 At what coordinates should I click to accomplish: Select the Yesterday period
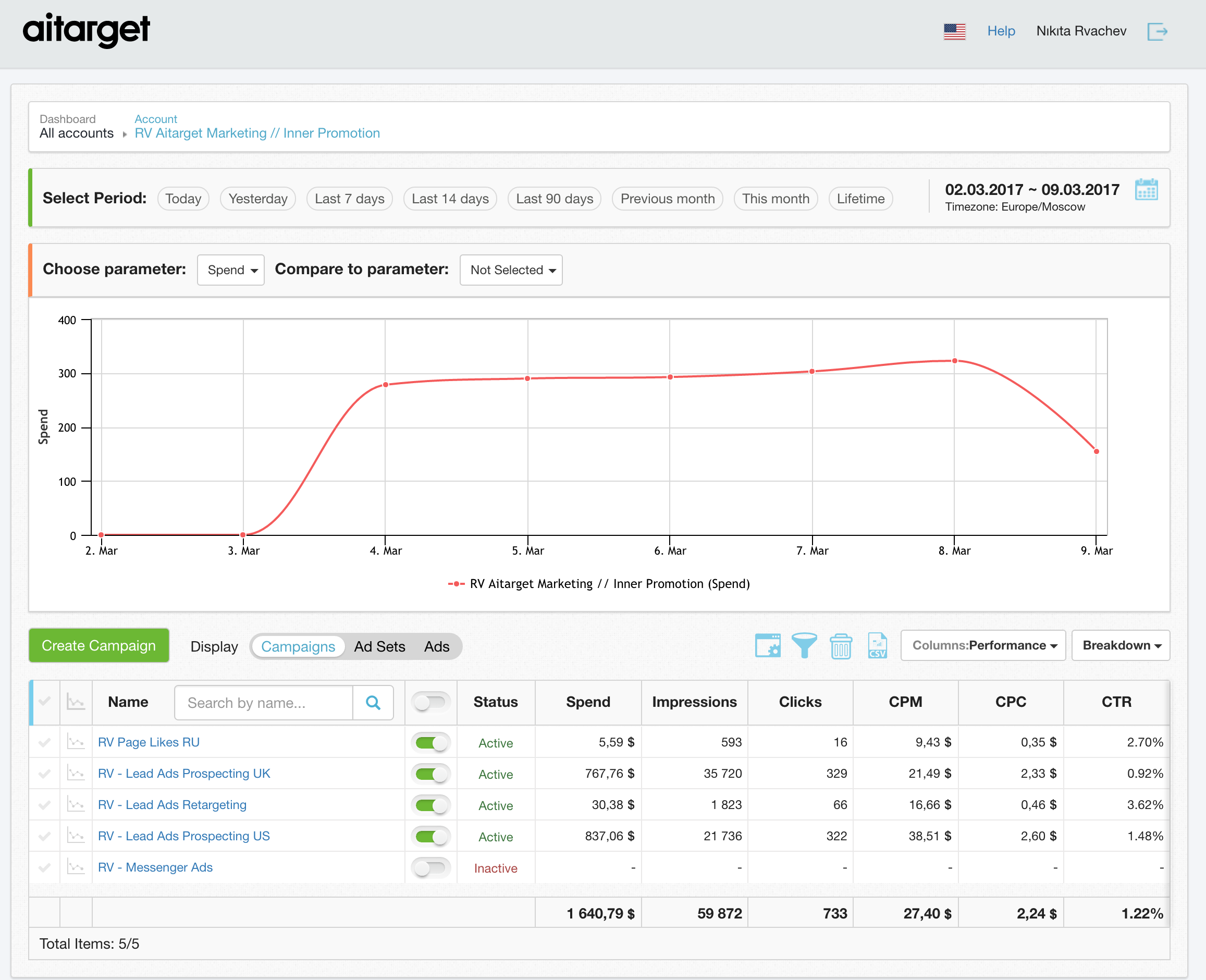[258, 199]
